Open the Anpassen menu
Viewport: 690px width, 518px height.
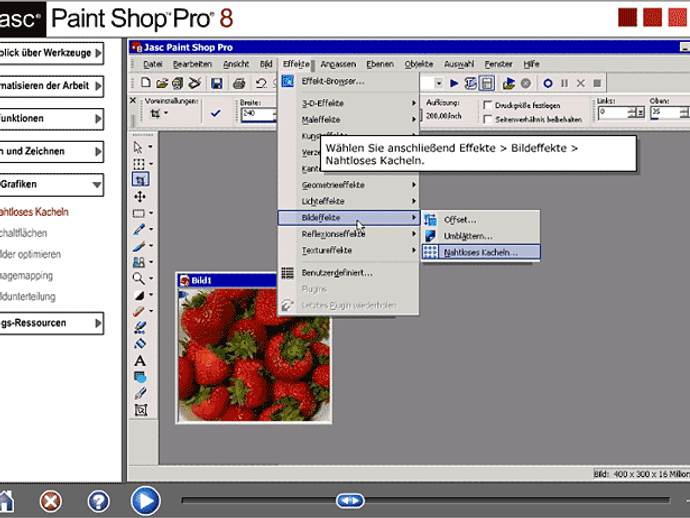click(x=338, y=64)
